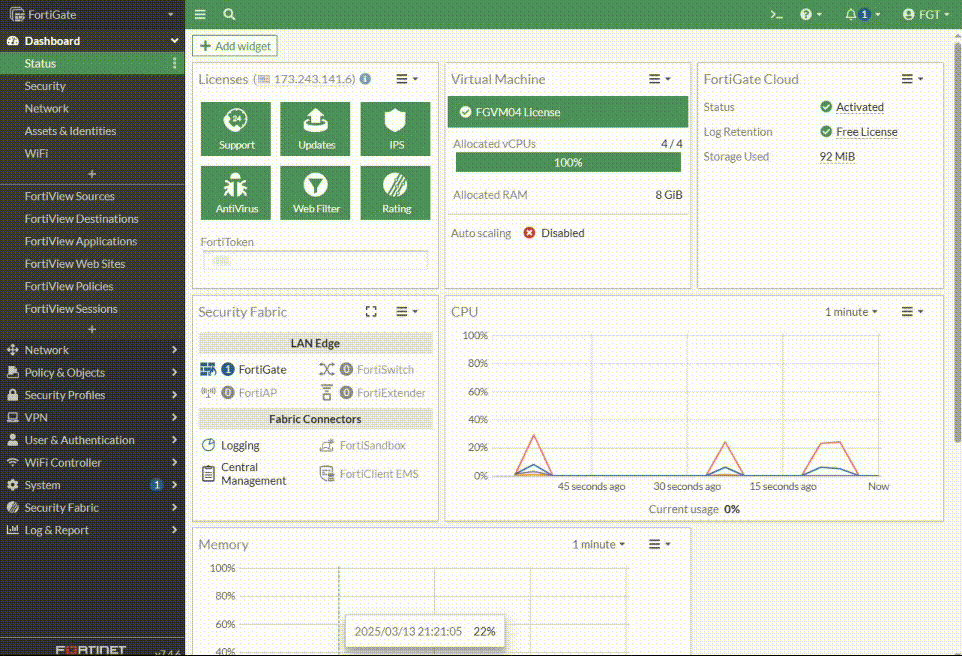Image resolution: width=962 pixels, height=656 pixels.
Task: Open the FGT user account dropdown
Action: (925, 14)
